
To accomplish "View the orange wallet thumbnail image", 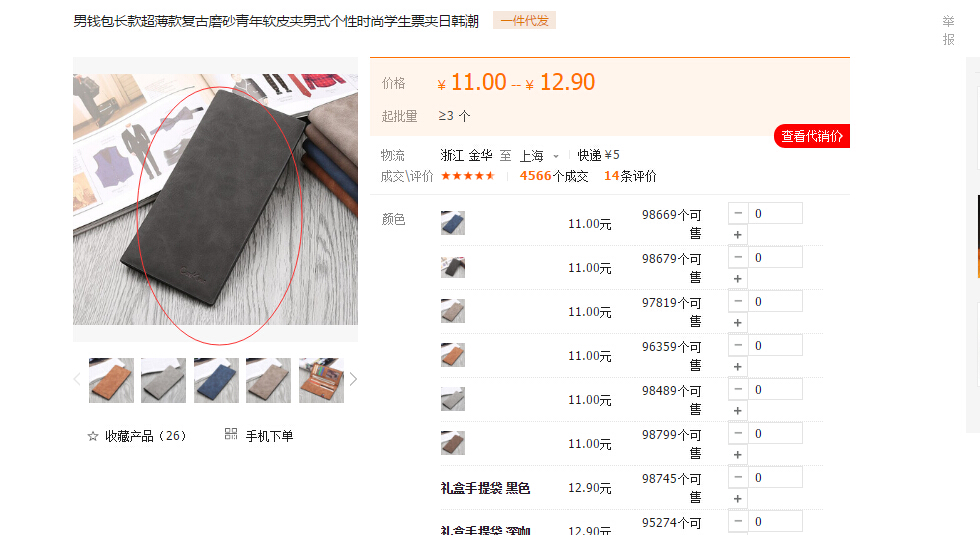I will pos(111,380).
